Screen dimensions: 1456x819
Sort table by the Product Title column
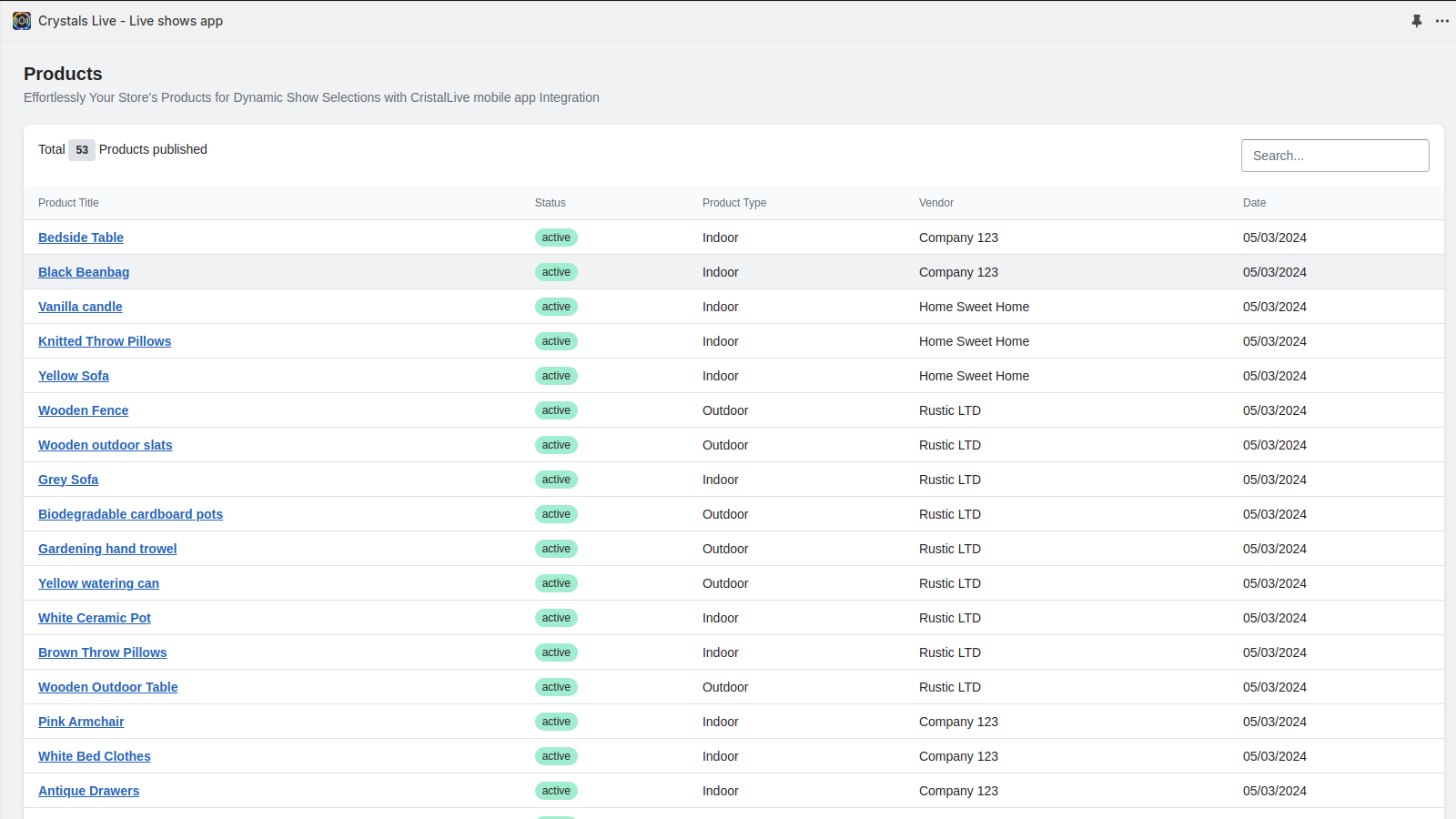coord(68,202)
